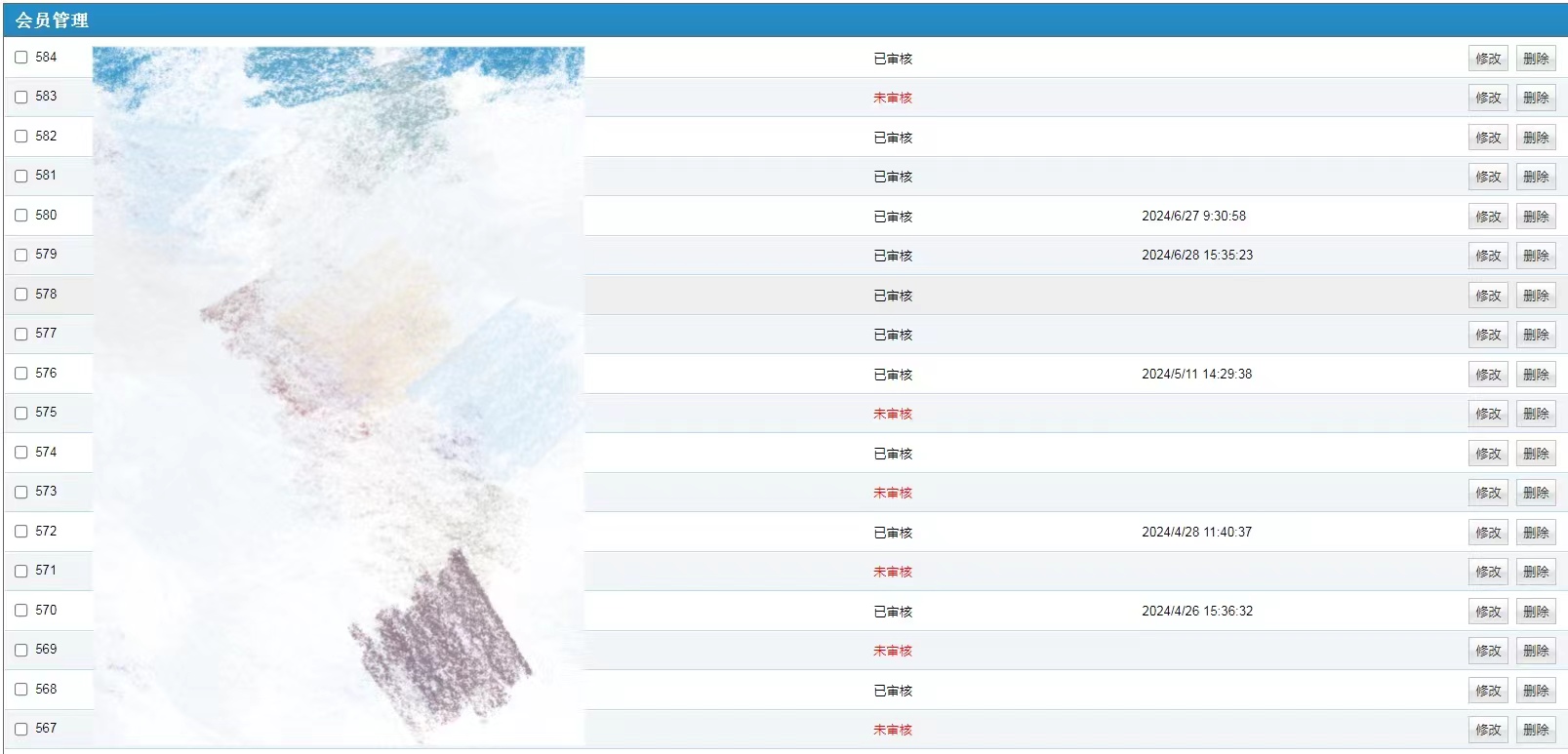The image size is (1568, 754).
Task: Open 修改 for member 579
Action: [x=1487, y=256]
